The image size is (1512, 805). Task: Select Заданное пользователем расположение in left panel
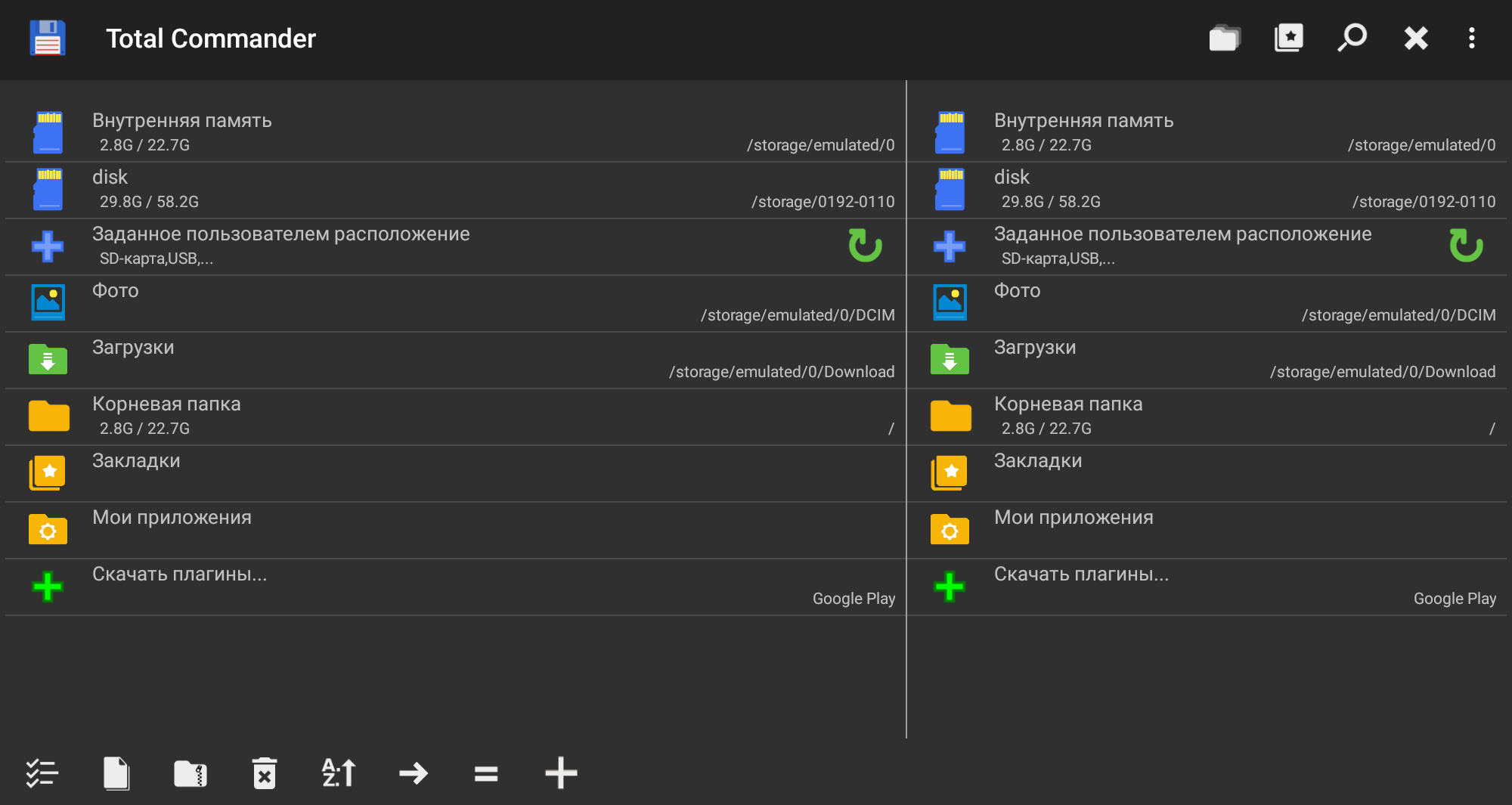[x=281, y=234]
